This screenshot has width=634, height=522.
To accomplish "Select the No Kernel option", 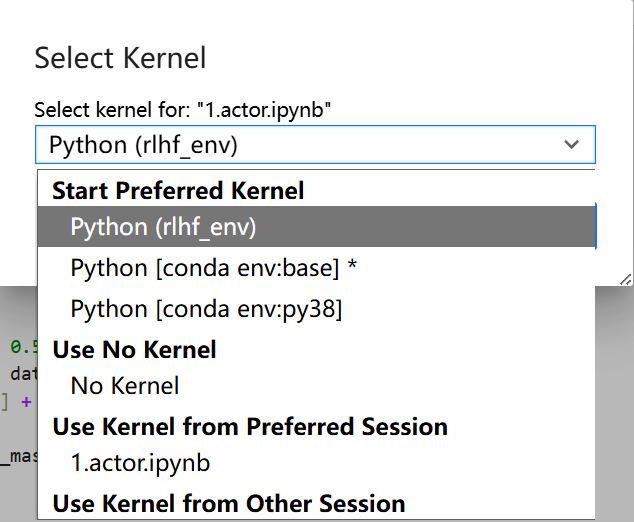I will (125, 385).
